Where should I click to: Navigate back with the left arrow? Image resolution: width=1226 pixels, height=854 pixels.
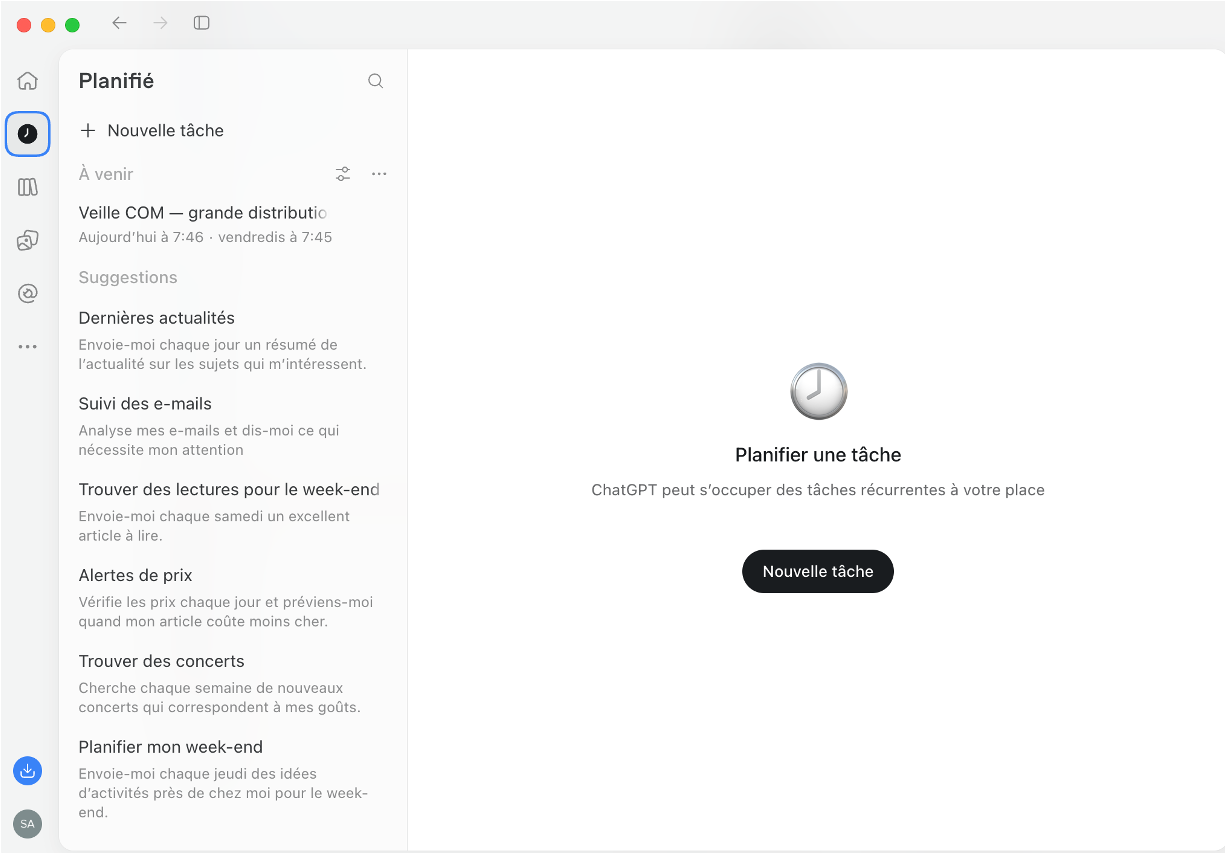tap(119, 23)
